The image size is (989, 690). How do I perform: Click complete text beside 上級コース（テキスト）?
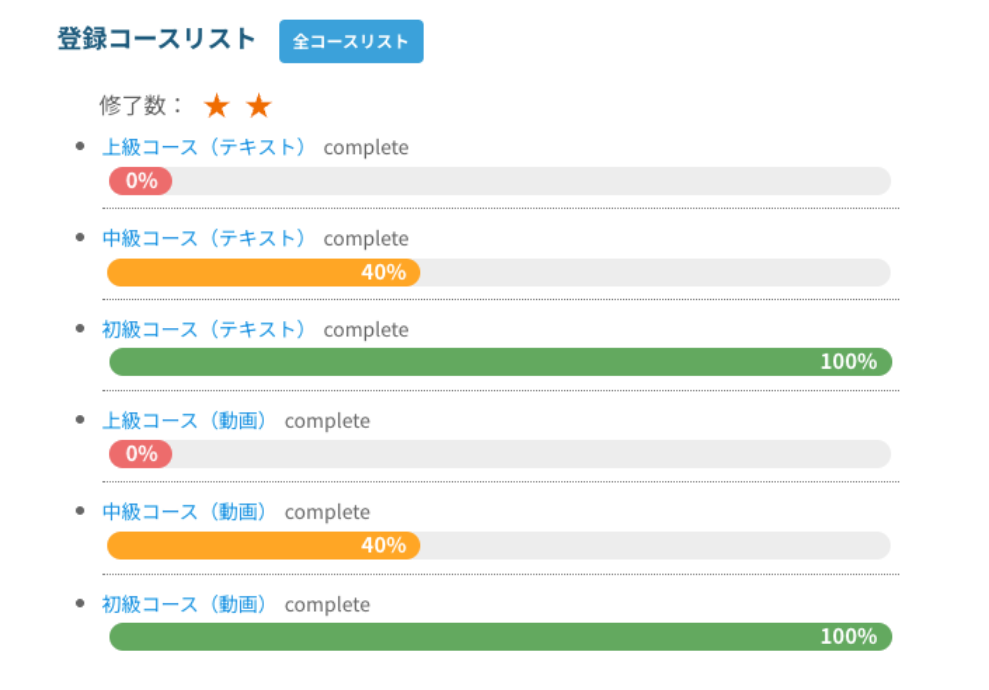tap(366, 147)
